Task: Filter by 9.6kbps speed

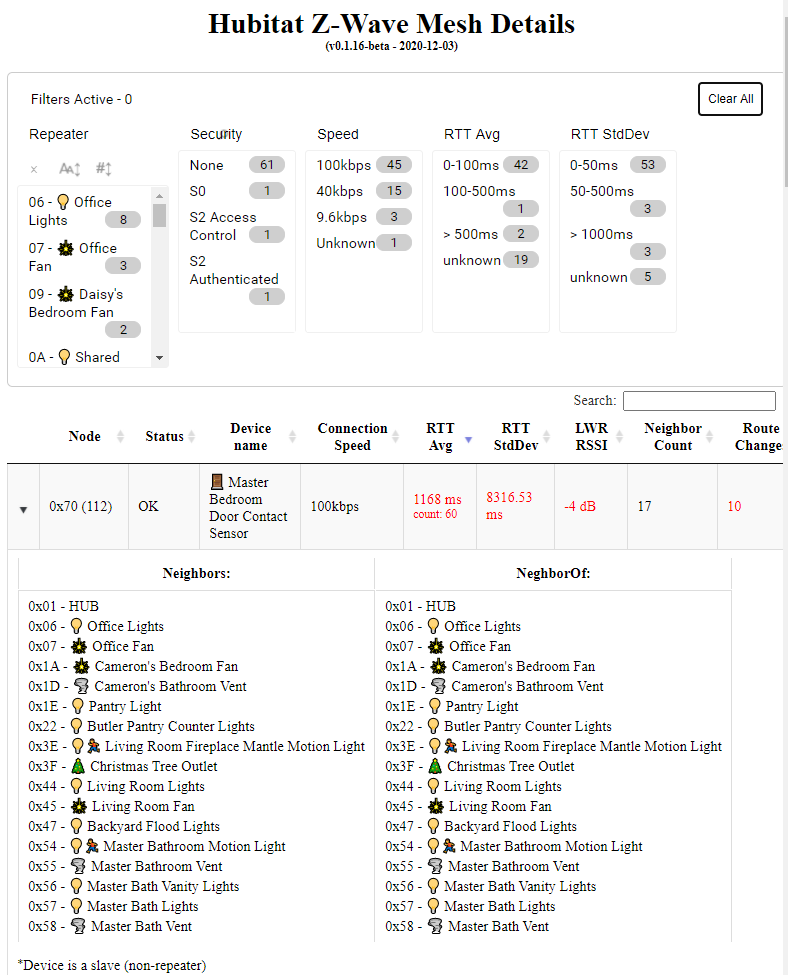Action: coord(363,217)
